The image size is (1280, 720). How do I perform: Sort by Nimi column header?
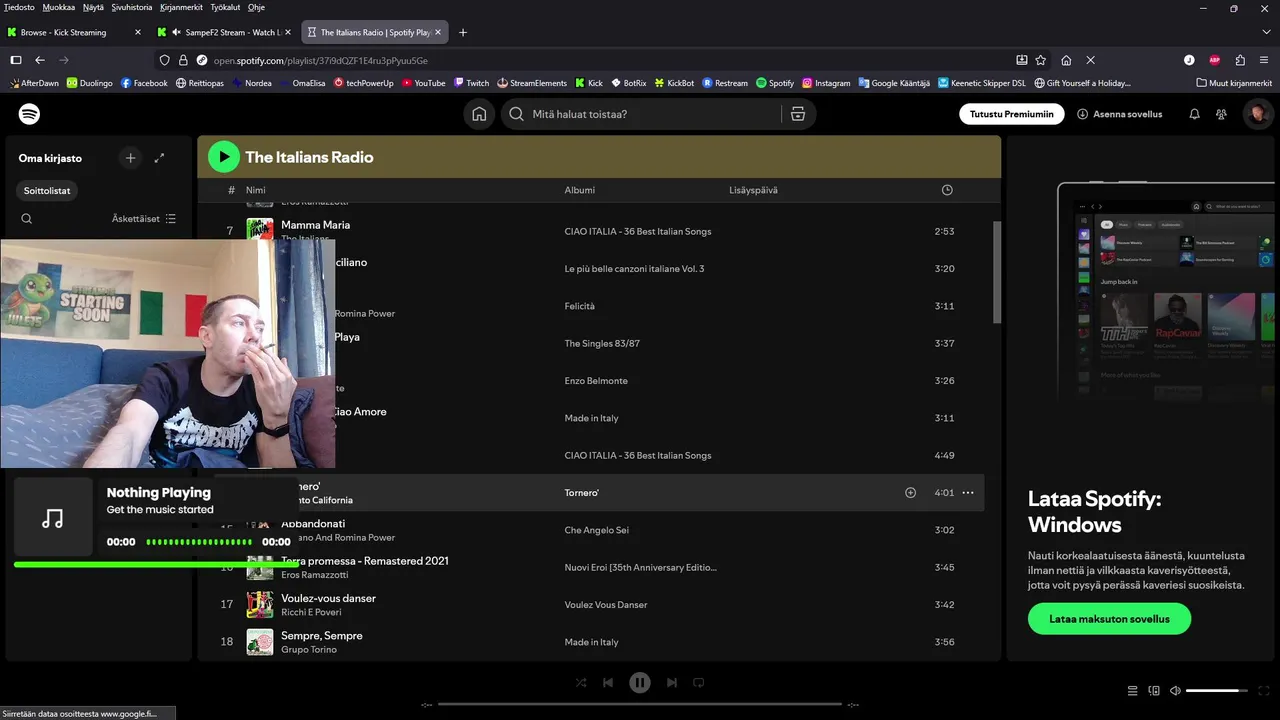pyautogui.click(x=256, y=190)
